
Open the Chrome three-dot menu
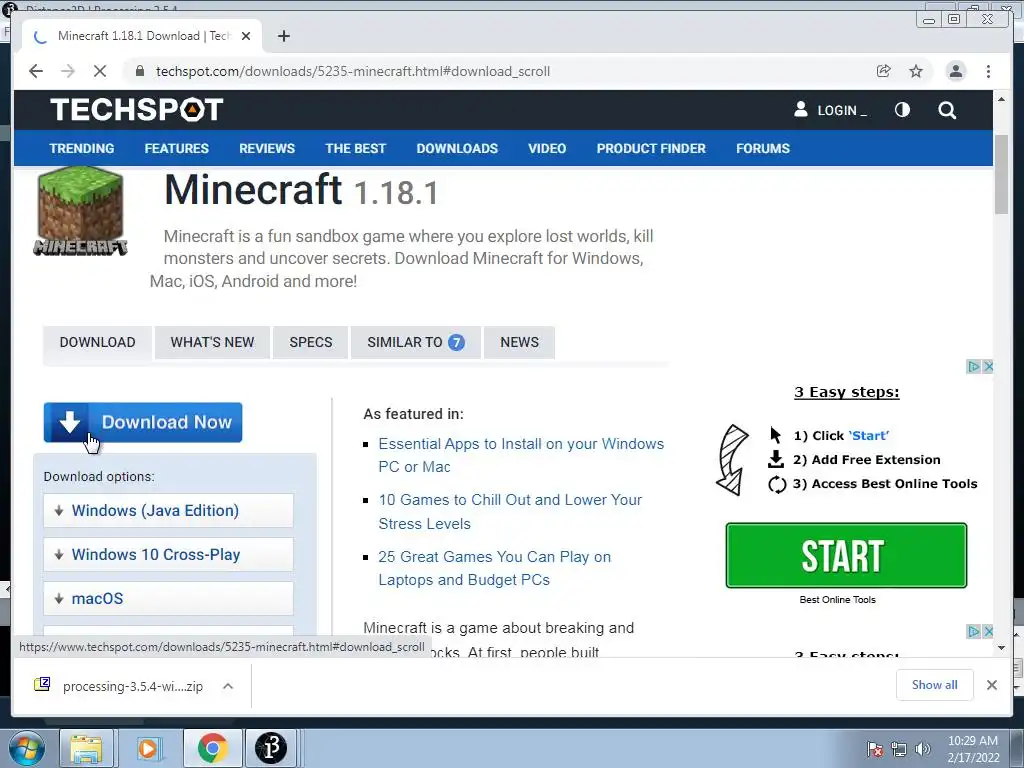[x=988, y=71]
